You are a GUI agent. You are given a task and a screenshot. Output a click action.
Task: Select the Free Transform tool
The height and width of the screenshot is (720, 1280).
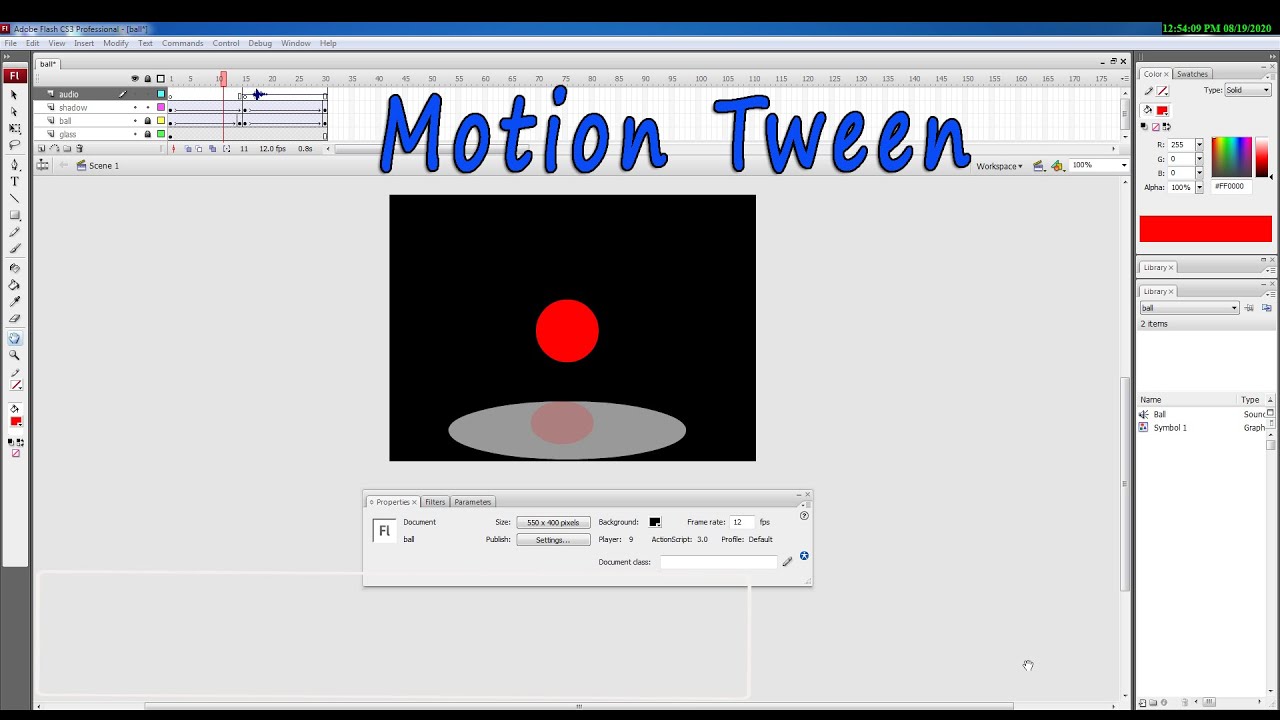(14, 128)
